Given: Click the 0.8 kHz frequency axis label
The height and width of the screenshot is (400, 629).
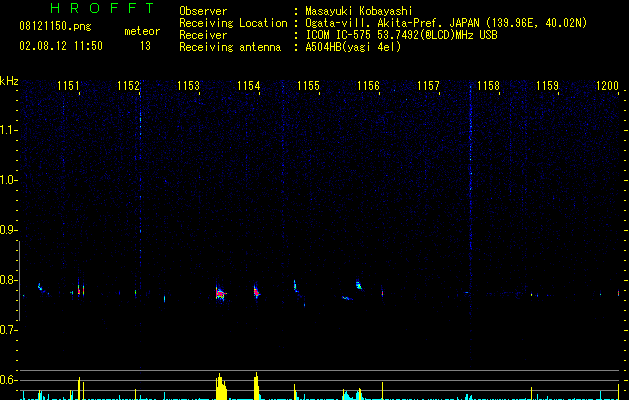Looking at the screenshot, I should (8, 280).
